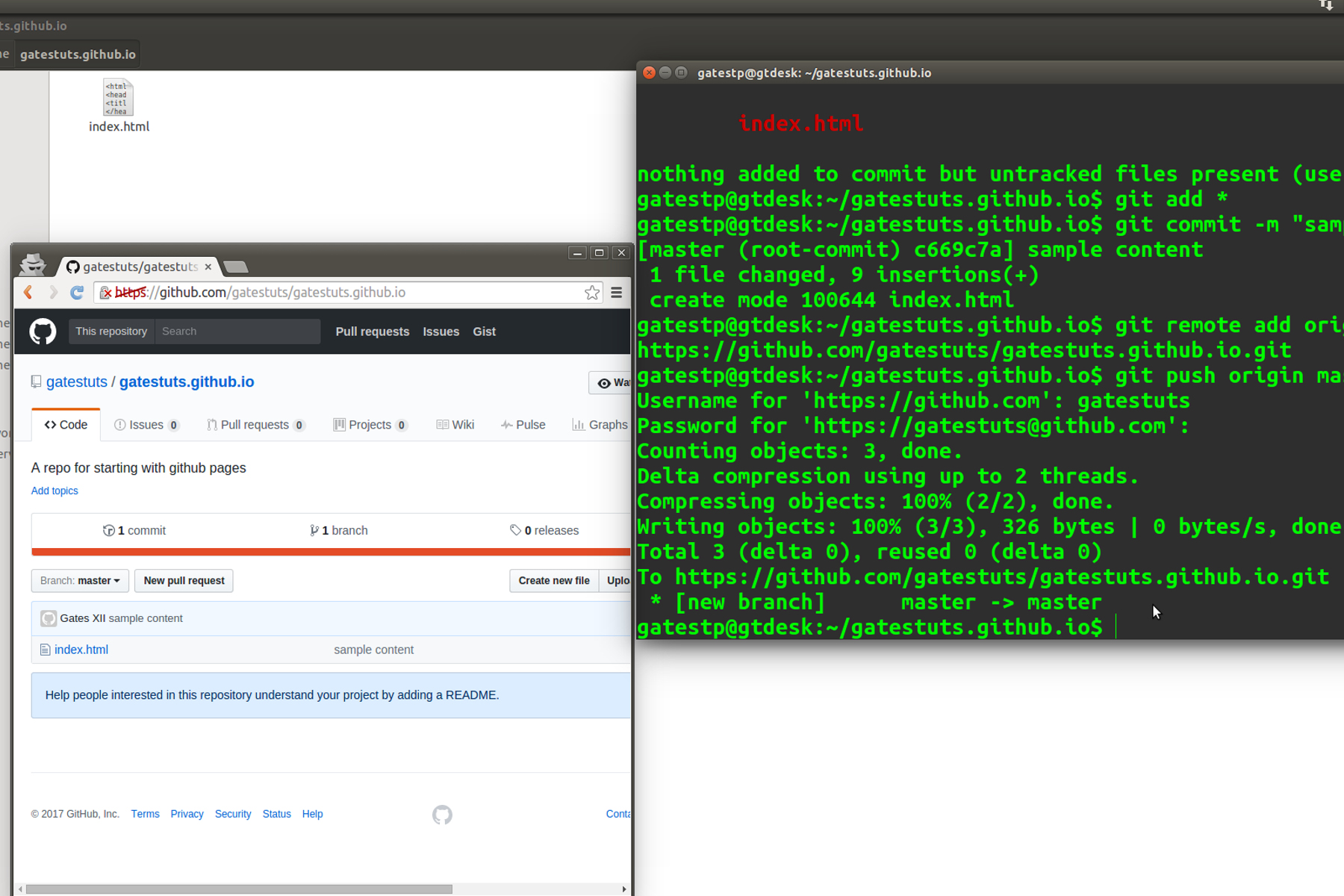The width and height of the screenshot is (1344, 896).
Task: Click the browser forward arrow
Action: click(53, 293)
